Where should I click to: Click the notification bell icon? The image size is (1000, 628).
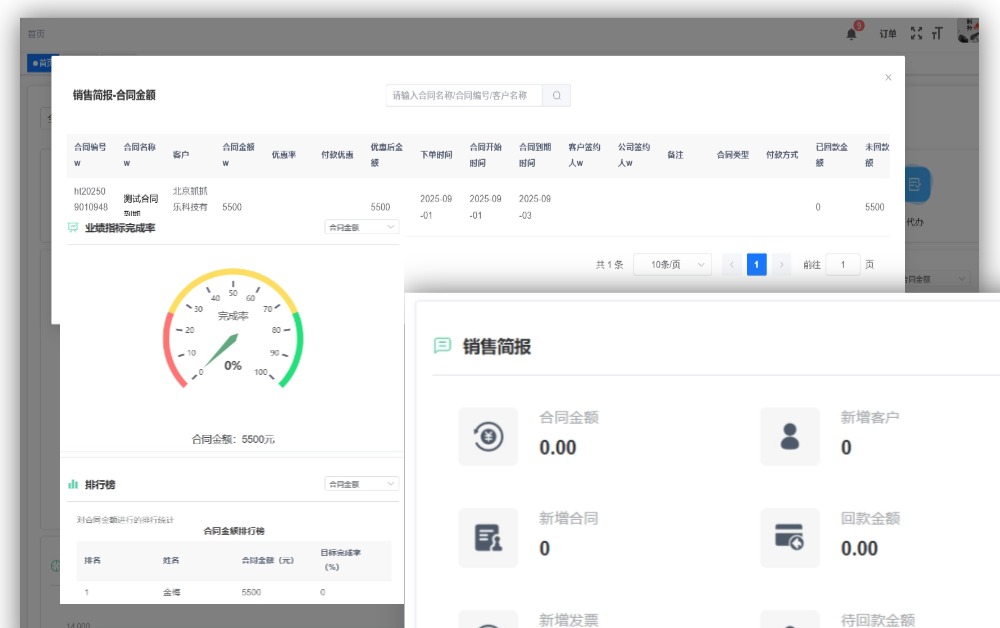(852, 33)
